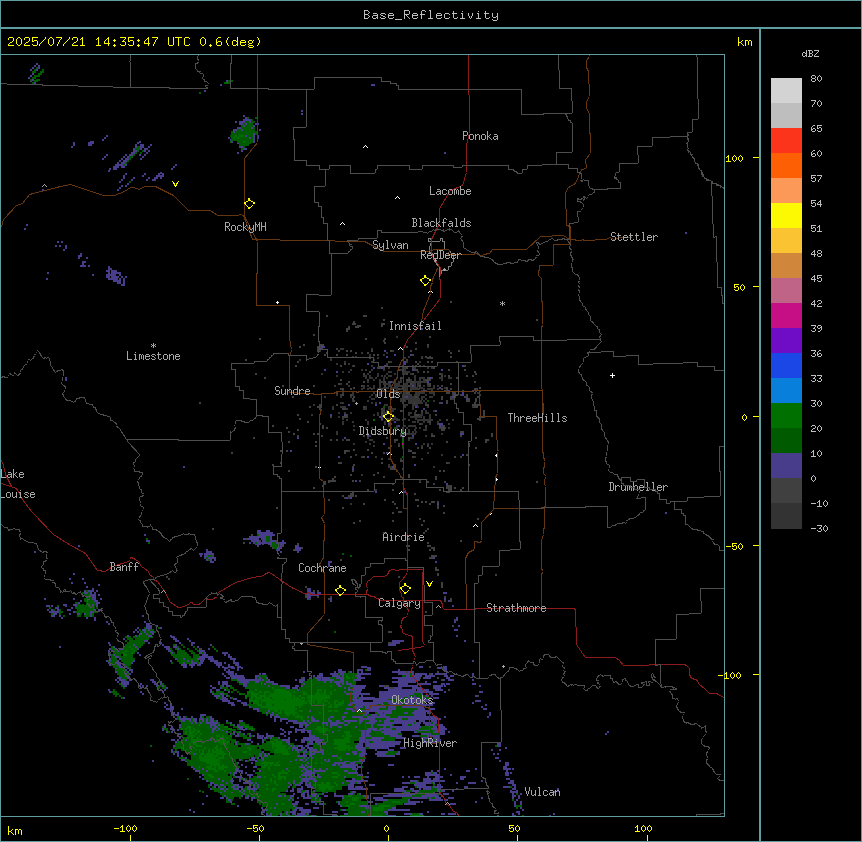
Task: Select the Lacombe city label
Action: pyautogui.click(x=450, y=191)
